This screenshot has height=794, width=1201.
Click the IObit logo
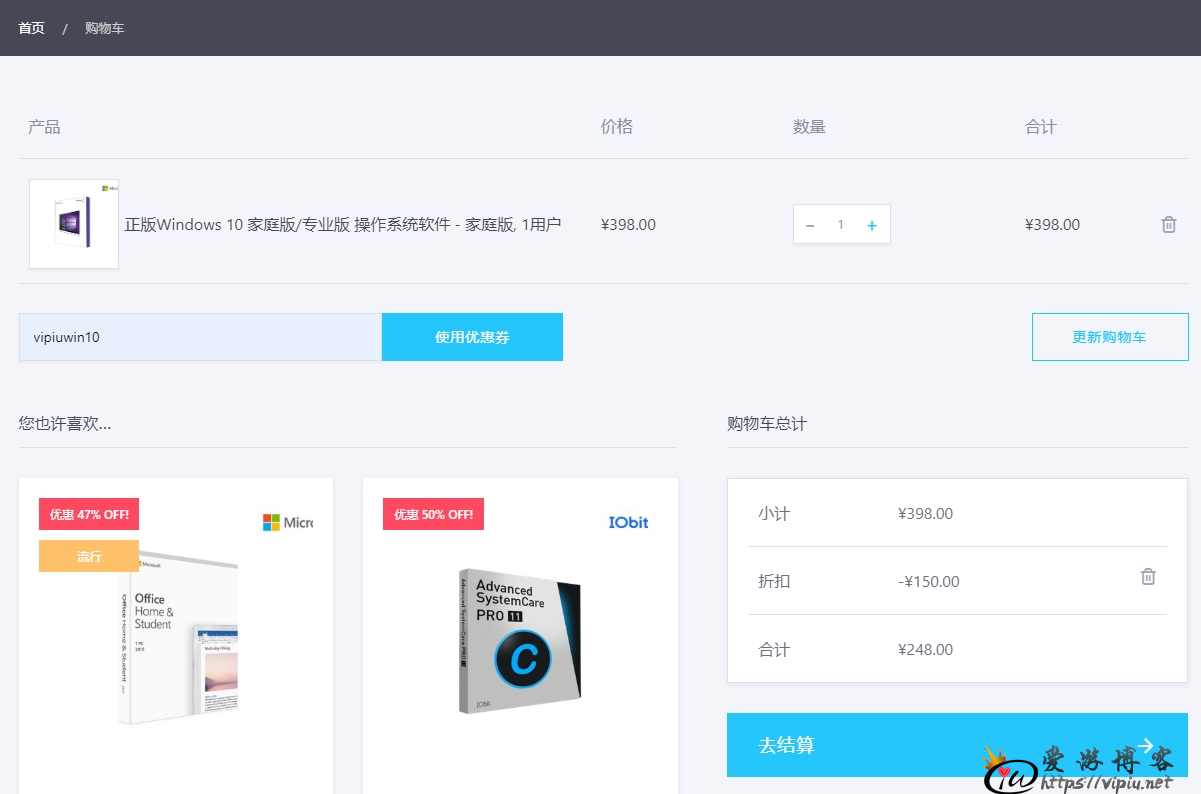click(x=629, y=522)
